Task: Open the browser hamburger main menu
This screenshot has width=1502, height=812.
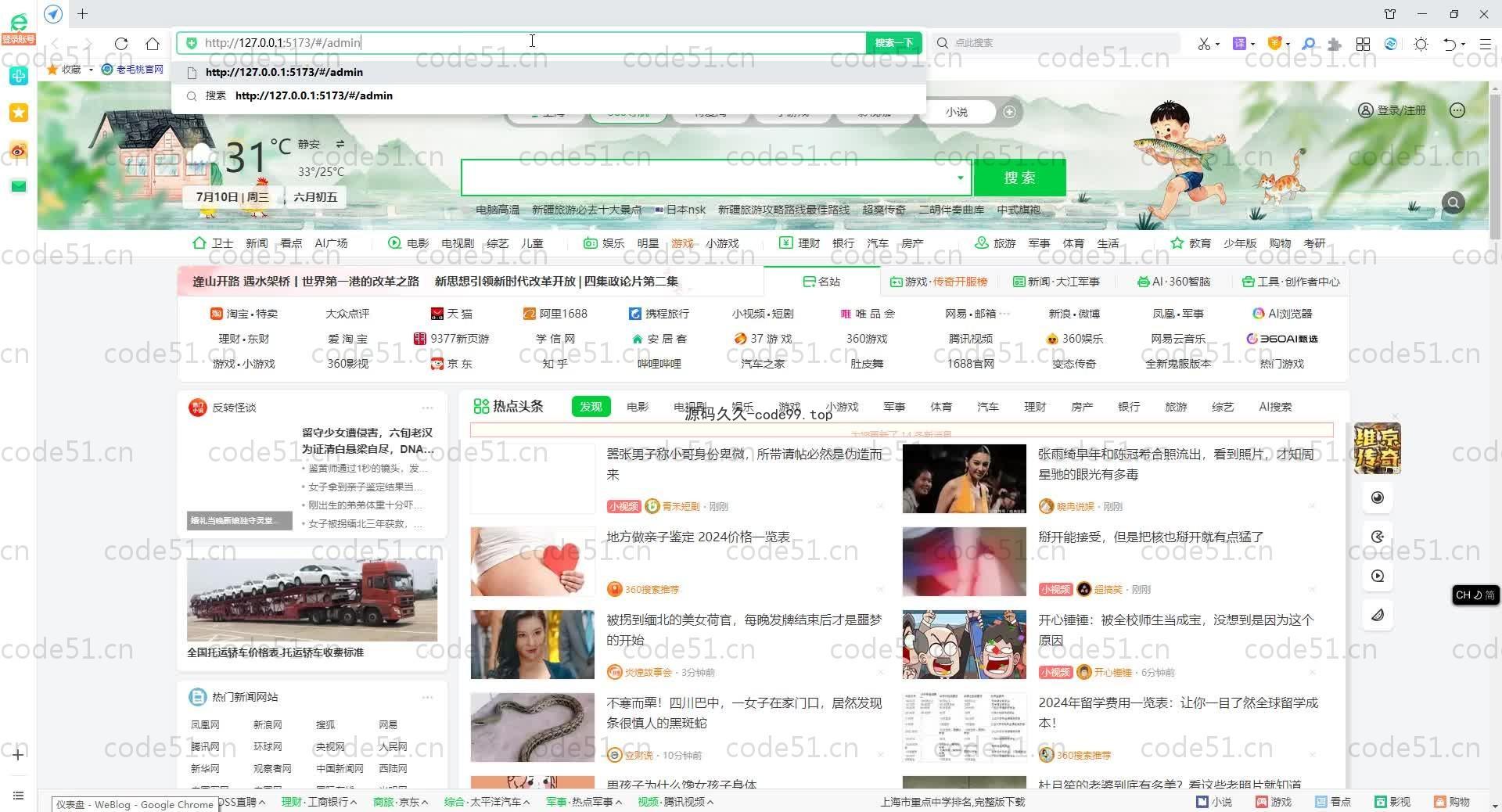Action: point(1485,44)
